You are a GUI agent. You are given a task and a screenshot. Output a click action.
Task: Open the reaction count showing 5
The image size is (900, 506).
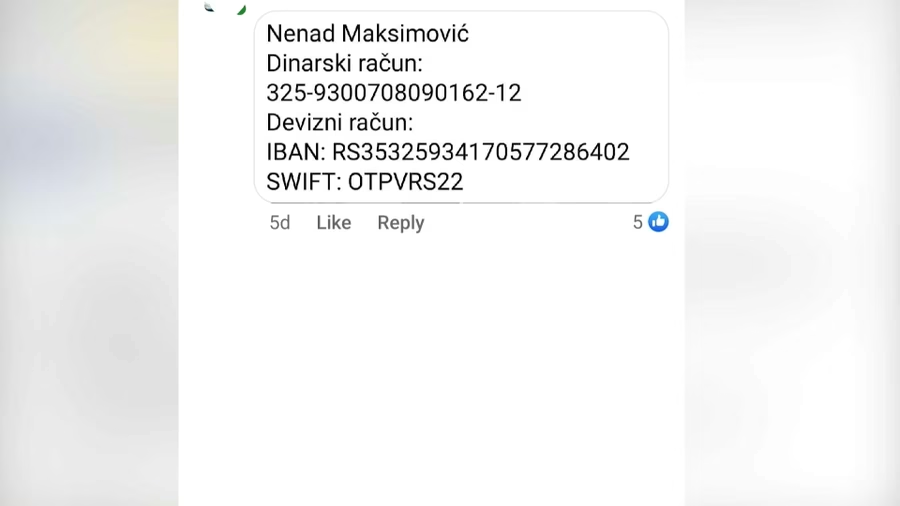pyautogui.click(x=638, y=222)
